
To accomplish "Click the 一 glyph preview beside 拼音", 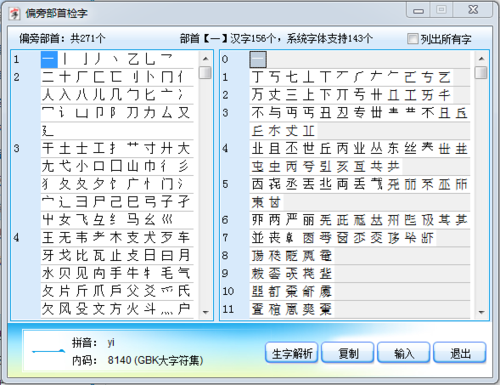I will [48, 351].
